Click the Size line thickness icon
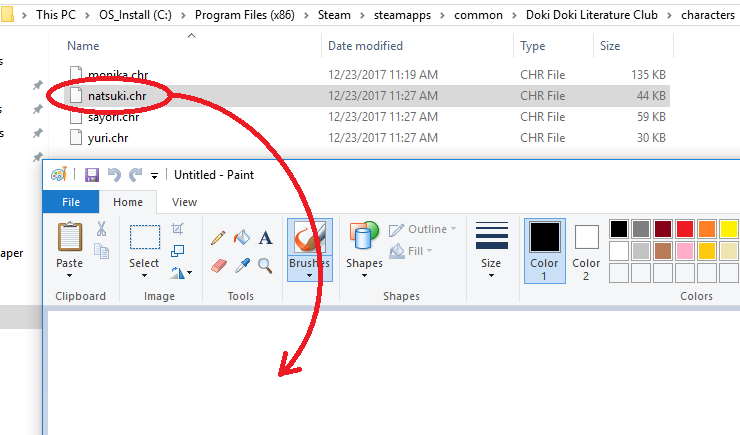 coord(491,235)
